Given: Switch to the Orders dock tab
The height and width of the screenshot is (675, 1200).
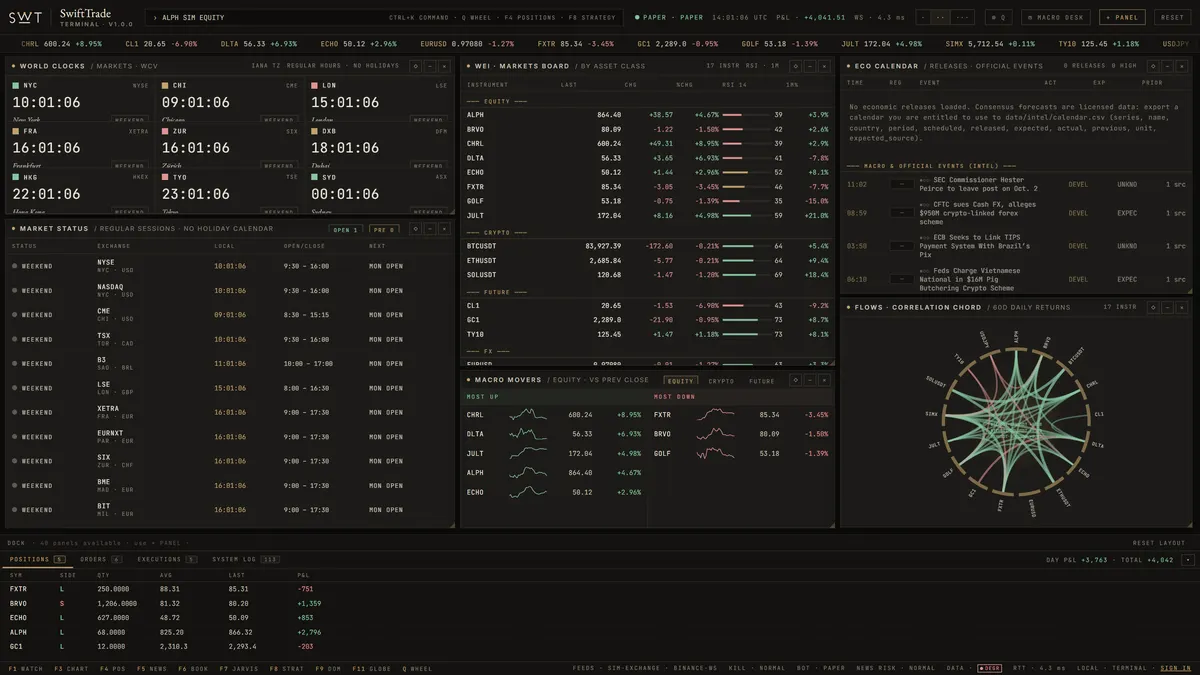Looking at the screenshot, I should 101,559.
